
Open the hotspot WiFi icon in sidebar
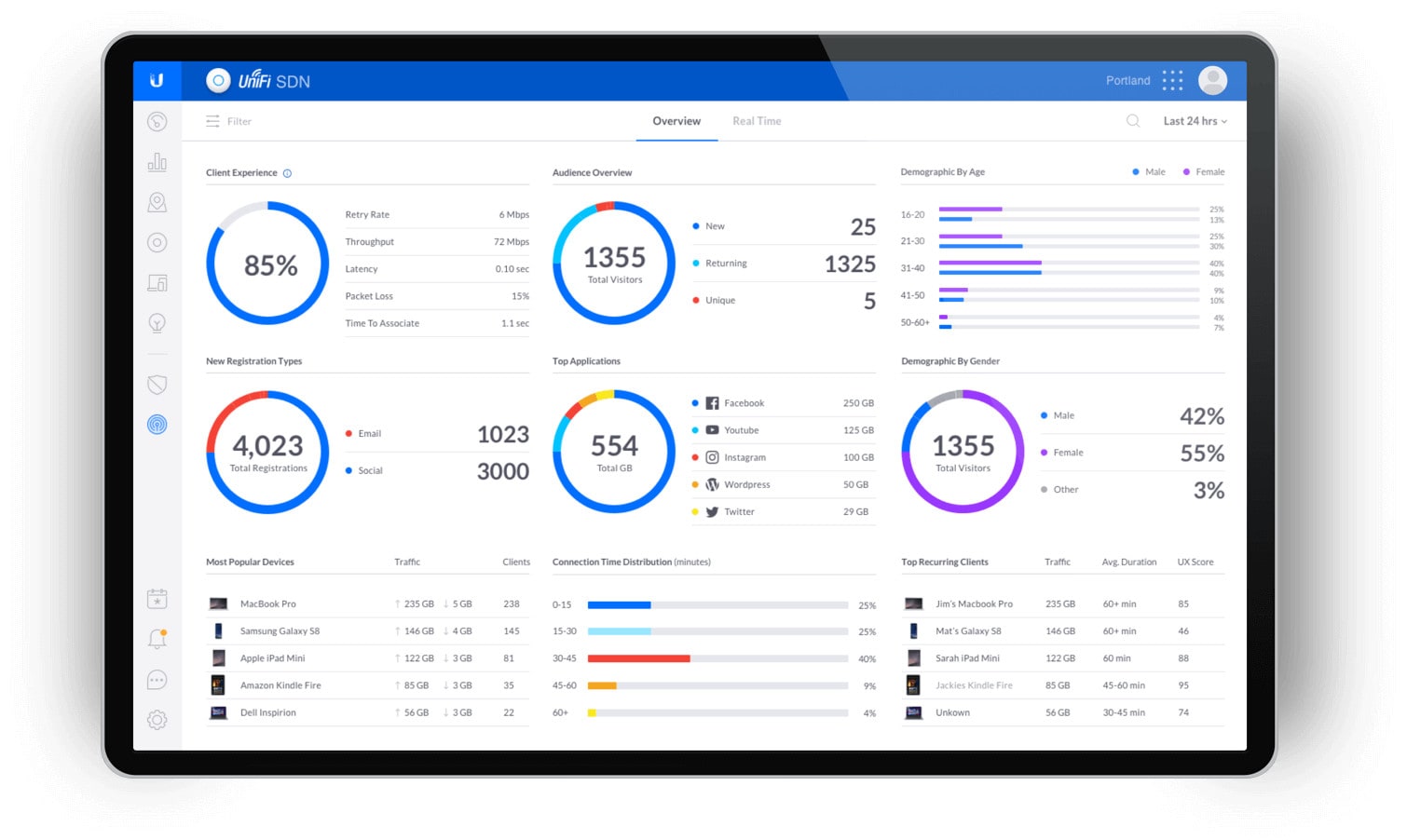(157, 425)
